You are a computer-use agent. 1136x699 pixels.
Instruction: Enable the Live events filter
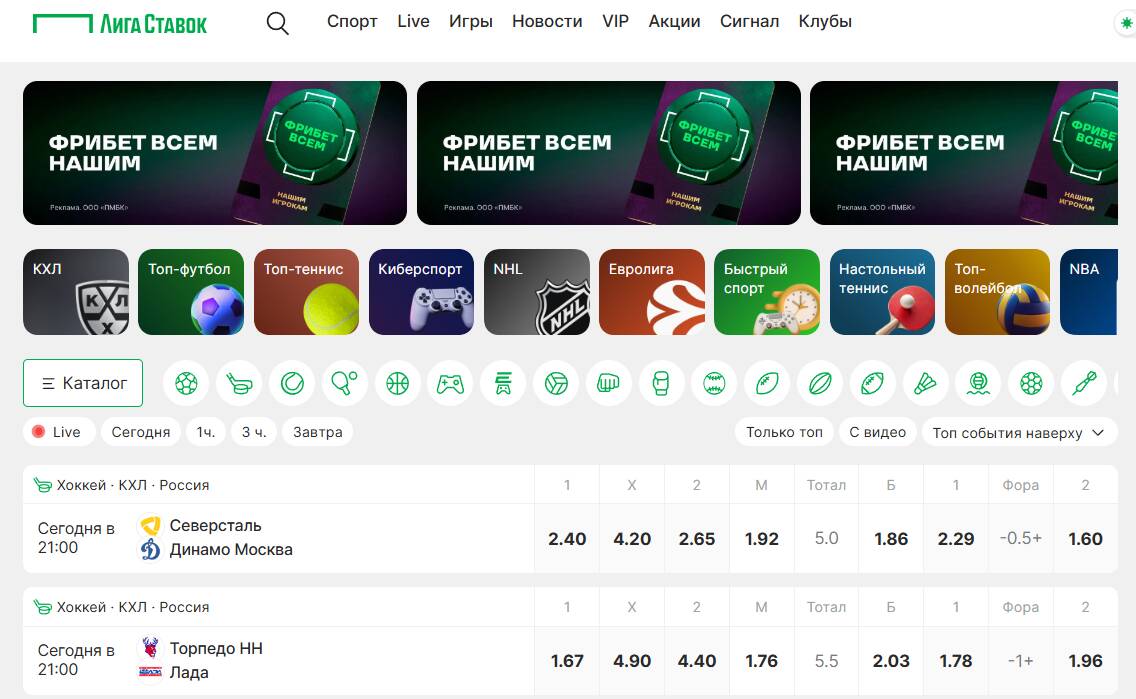click(58, 431)
